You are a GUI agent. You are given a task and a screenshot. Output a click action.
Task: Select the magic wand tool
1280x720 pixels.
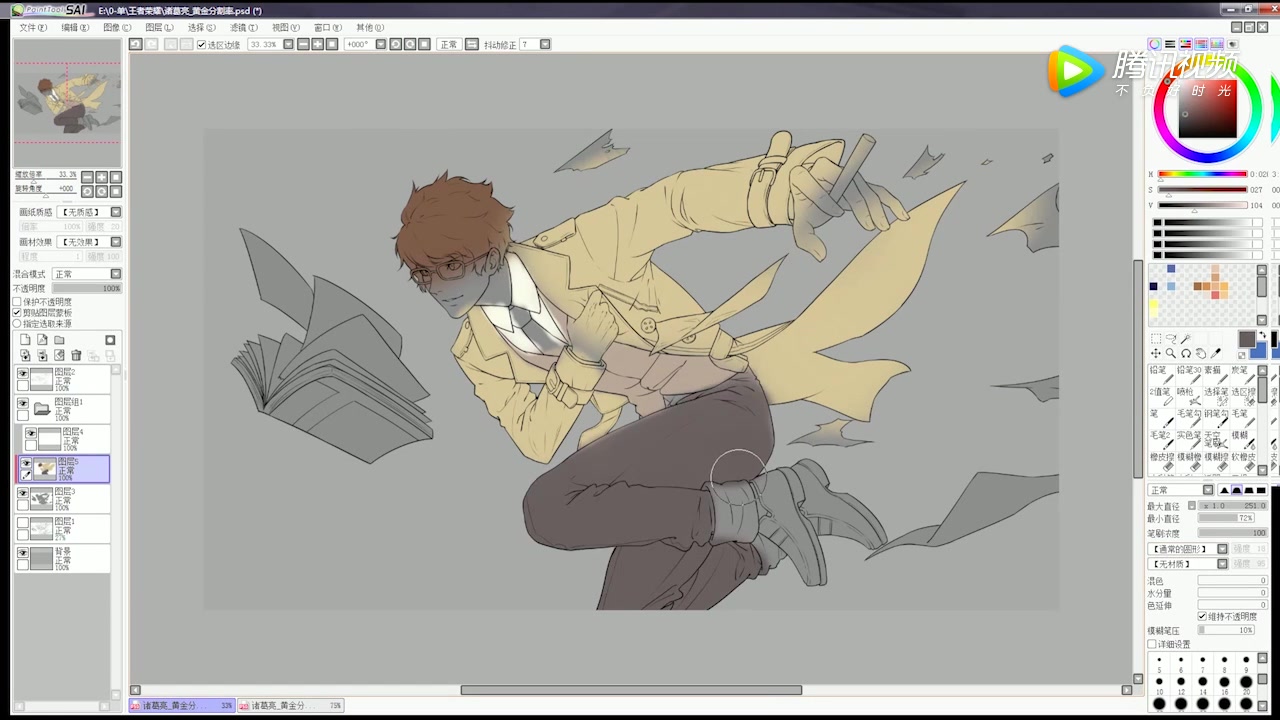pos(1186,339)
